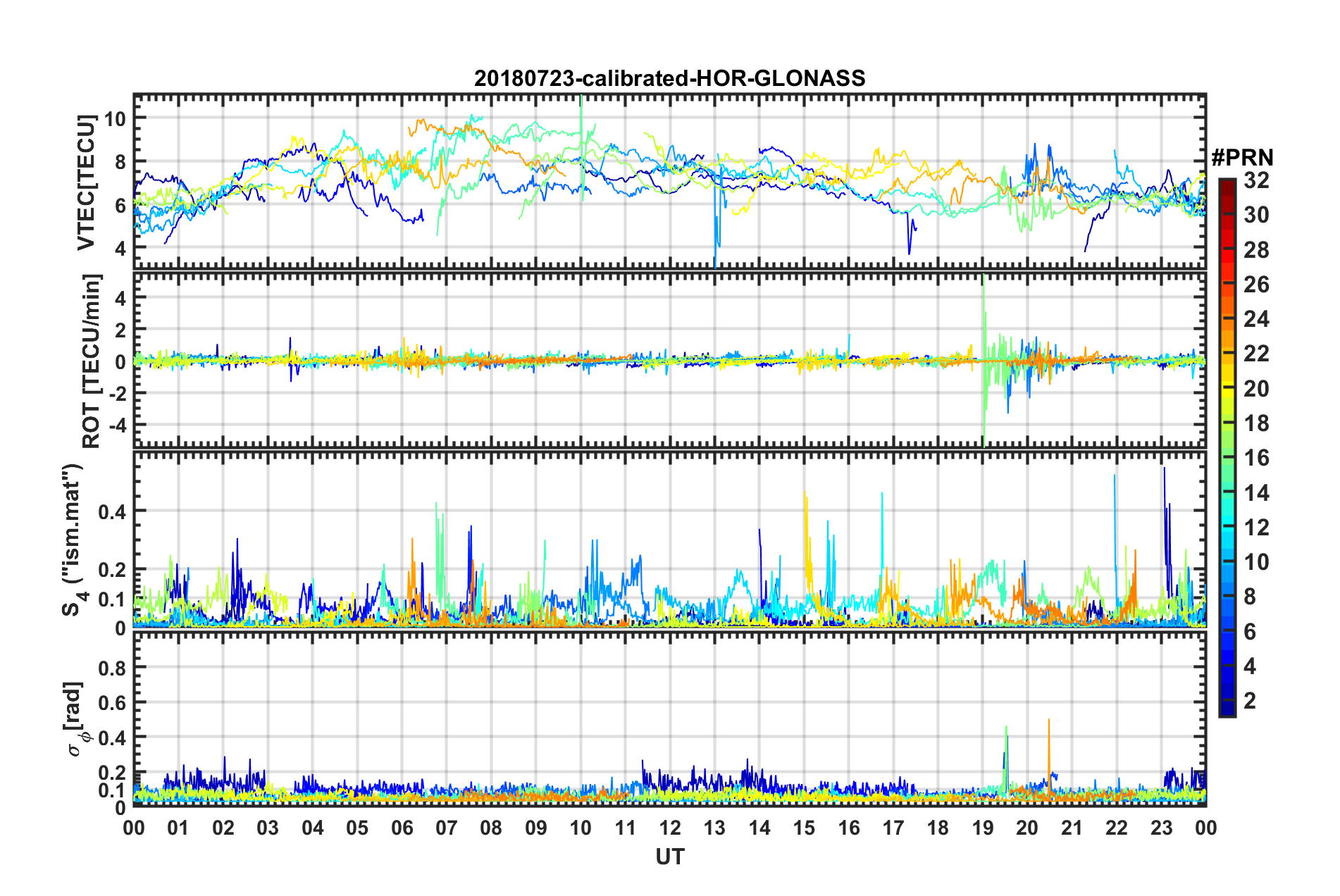Click the VTEC y-axis tick label 10
Image resolution: width=1340 pixels, height=896 pixels.
click(116, 118)
